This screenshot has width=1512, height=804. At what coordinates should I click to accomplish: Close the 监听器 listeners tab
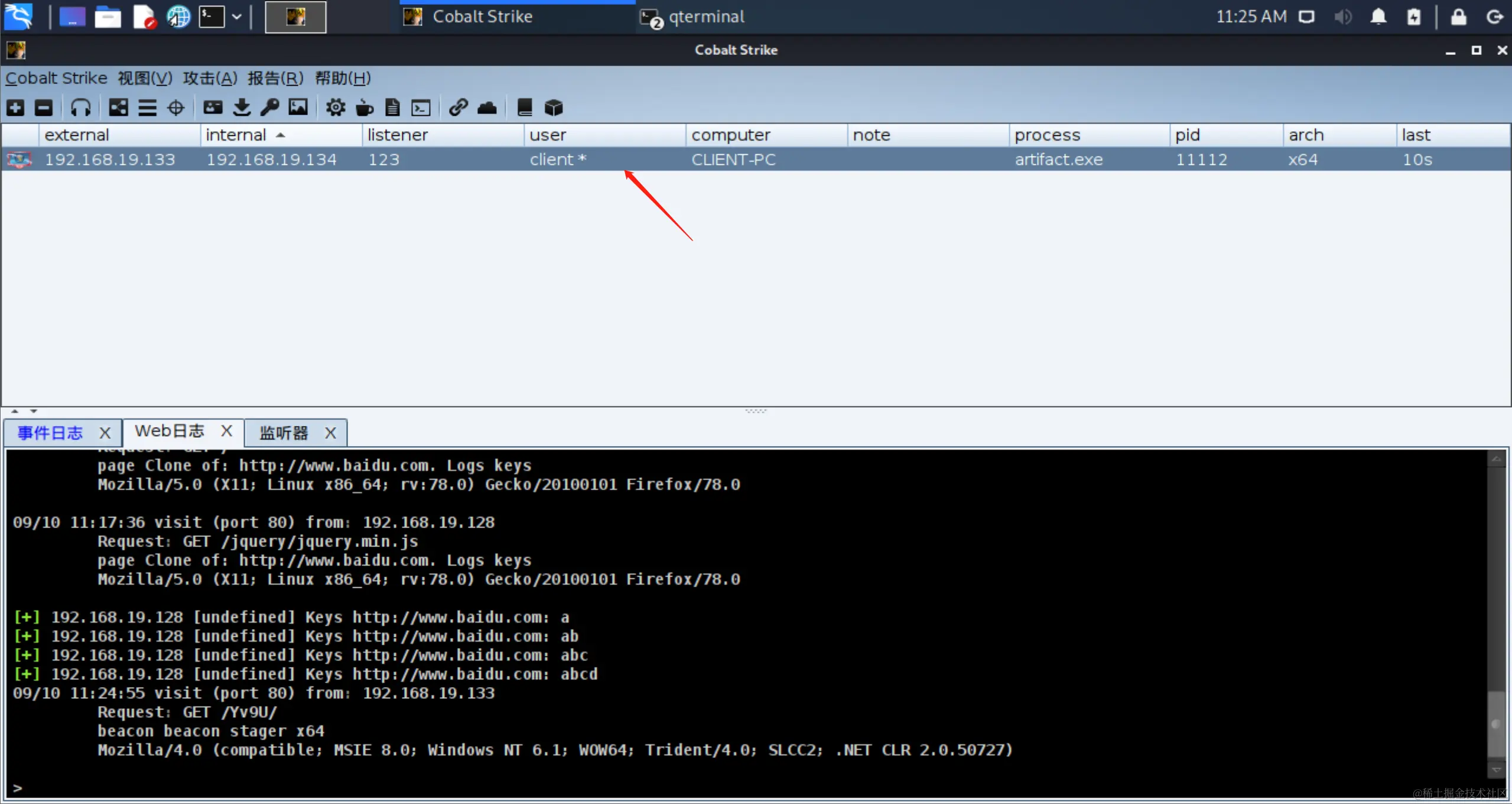[x=330, y=433]
